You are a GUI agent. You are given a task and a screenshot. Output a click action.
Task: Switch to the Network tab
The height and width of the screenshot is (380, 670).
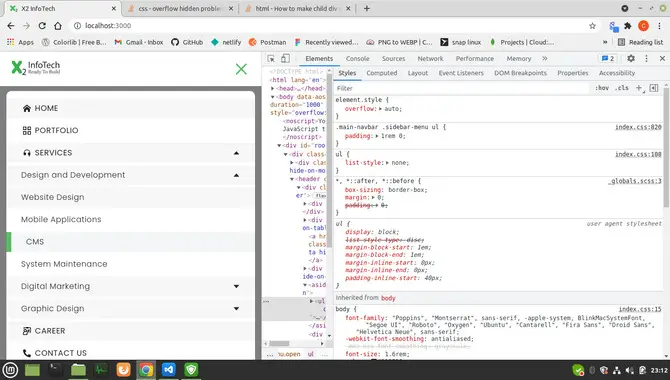coord(430,59)
